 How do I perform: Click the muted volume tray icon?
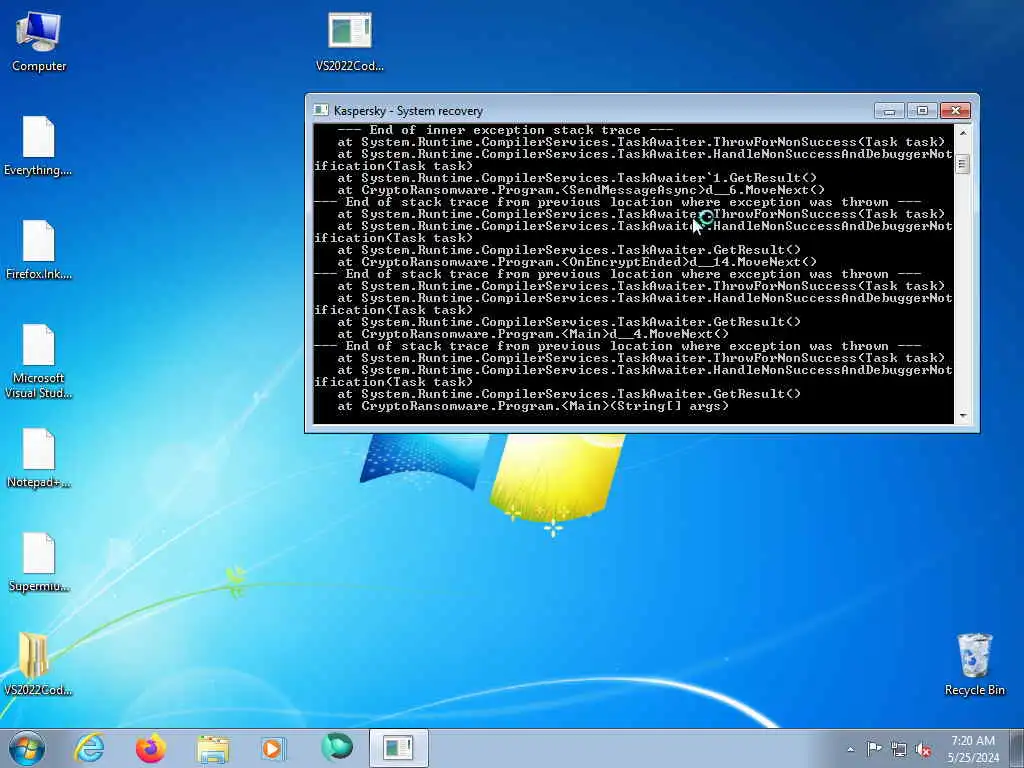pos(923,750)
